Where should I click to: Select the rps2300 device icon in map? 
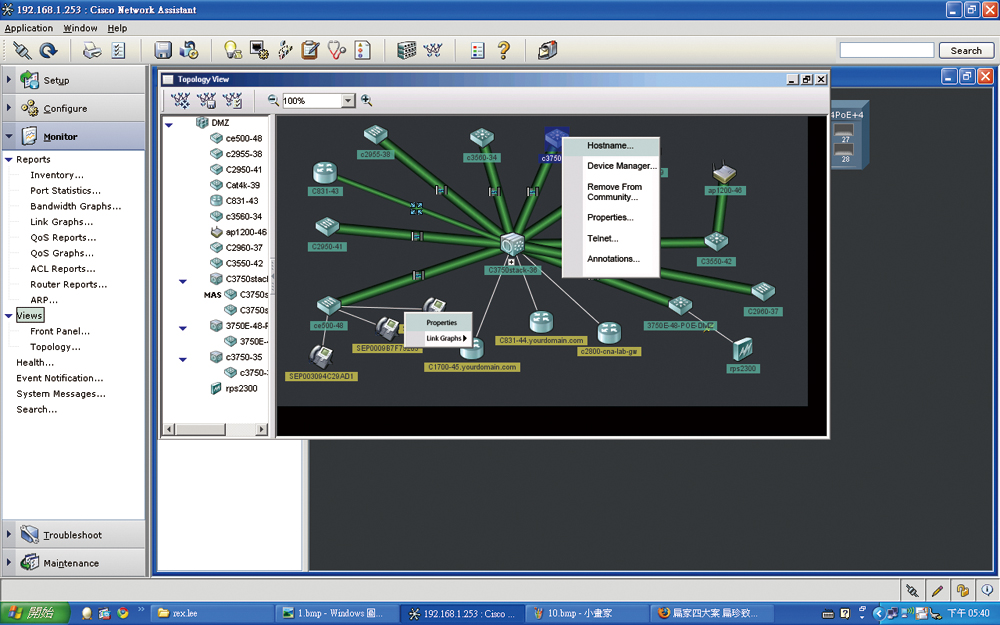click(743, 350)
